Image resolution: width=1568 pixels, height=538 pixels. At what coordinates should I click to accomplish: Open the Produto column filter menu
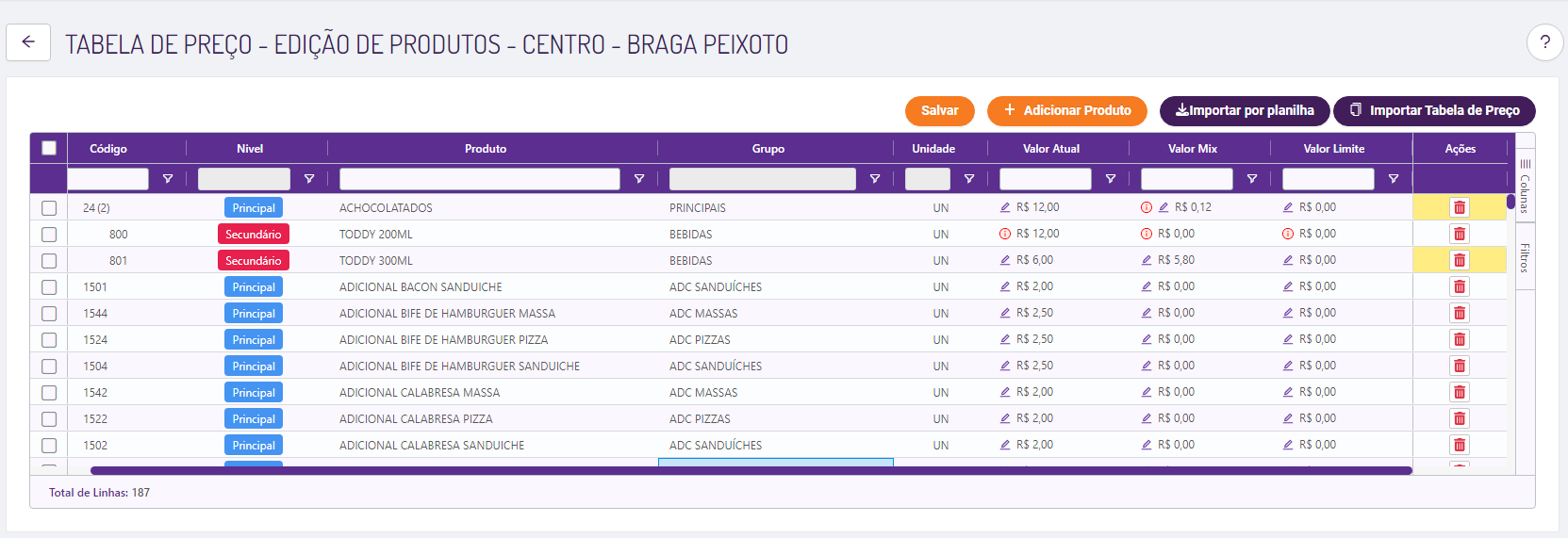[x=639, y=179]
